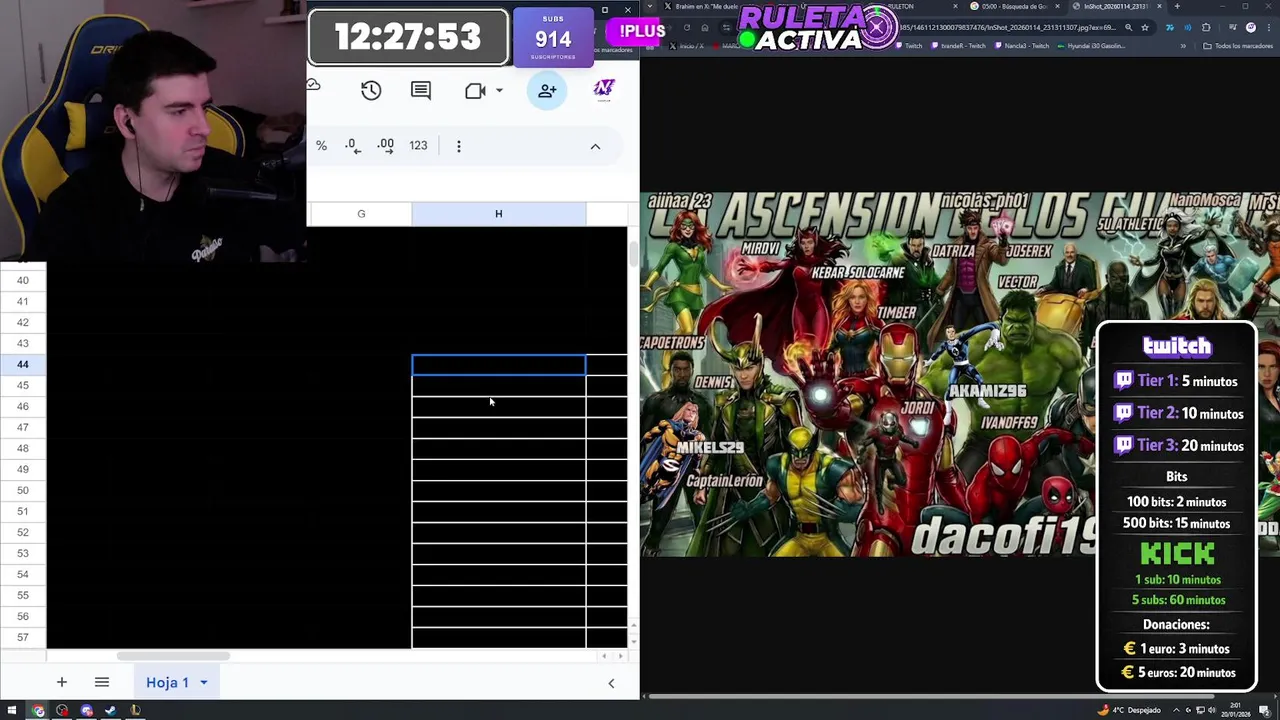Select row 40 header
Screen dimensions: 1280x720
point(22,280)
